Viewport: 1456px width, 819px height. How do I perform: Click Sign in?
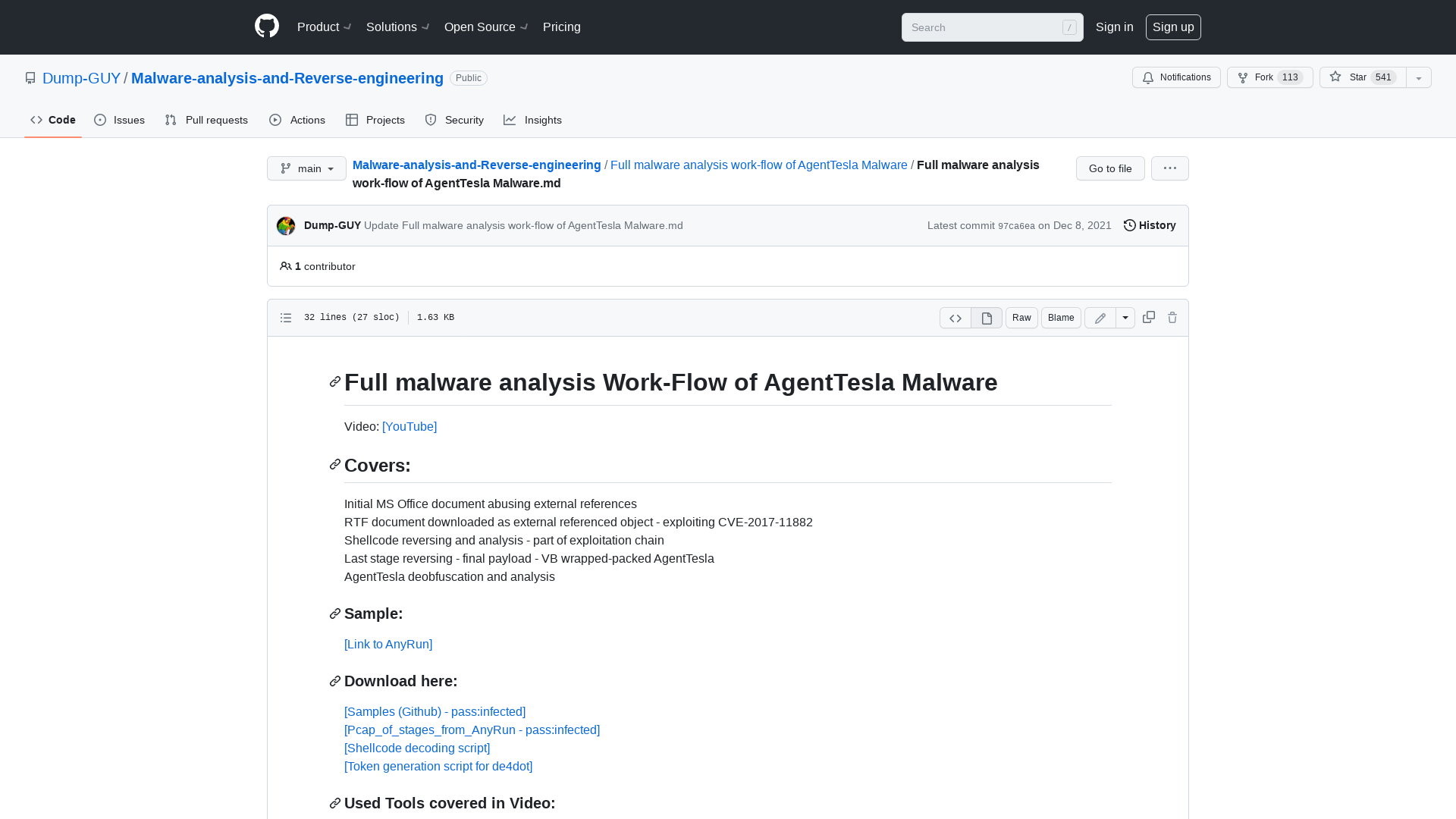pos(1115,27)
